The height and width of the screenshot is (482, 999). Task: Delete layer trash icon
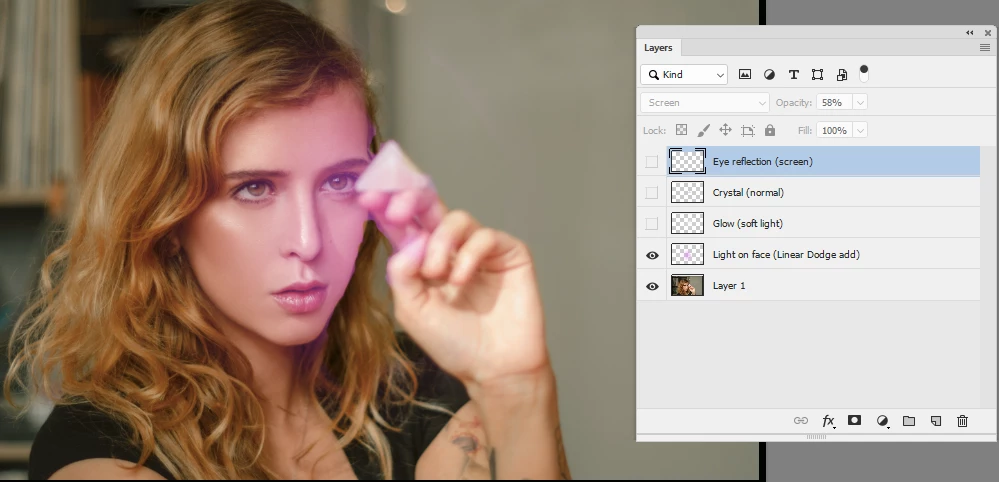(x=962, y=421)
